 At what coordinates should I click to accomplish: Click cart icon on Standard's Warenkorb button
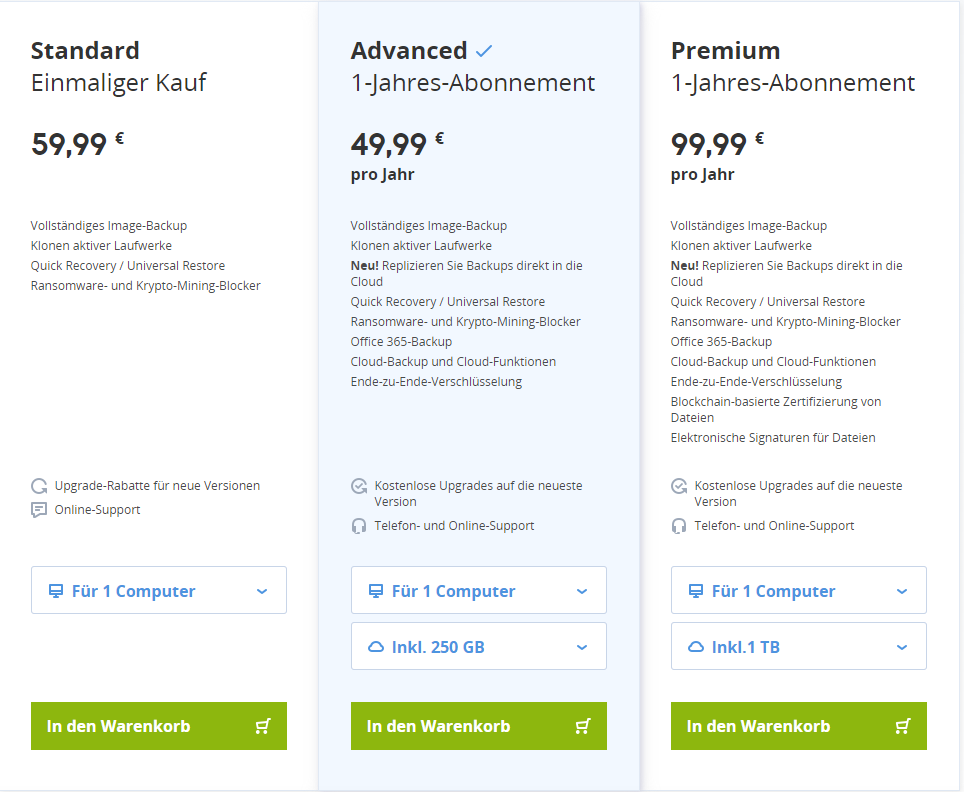click(263, 726)
